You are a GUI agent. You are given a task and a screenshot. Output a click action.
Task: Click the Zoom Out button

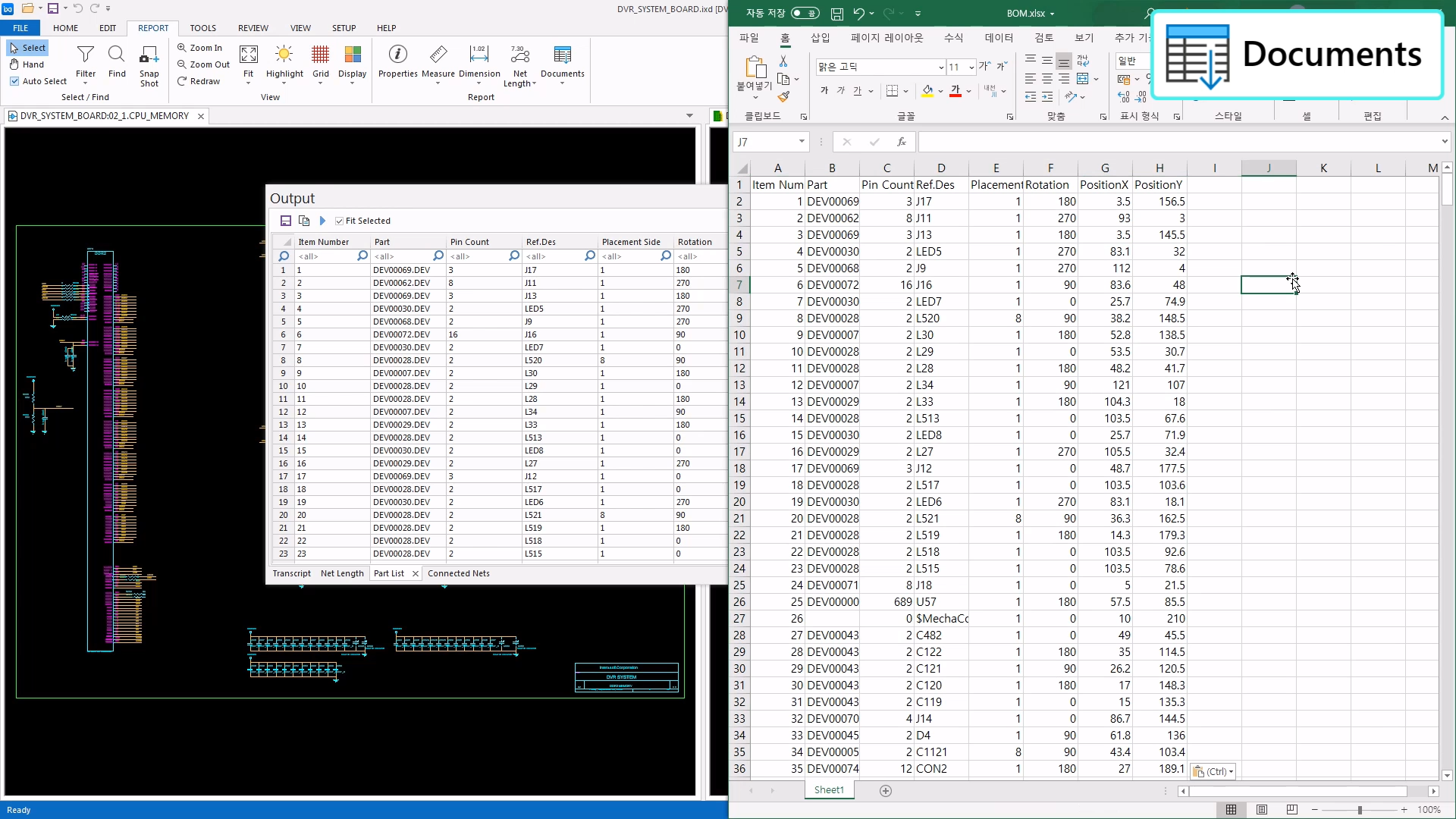[x=203, y=64]
